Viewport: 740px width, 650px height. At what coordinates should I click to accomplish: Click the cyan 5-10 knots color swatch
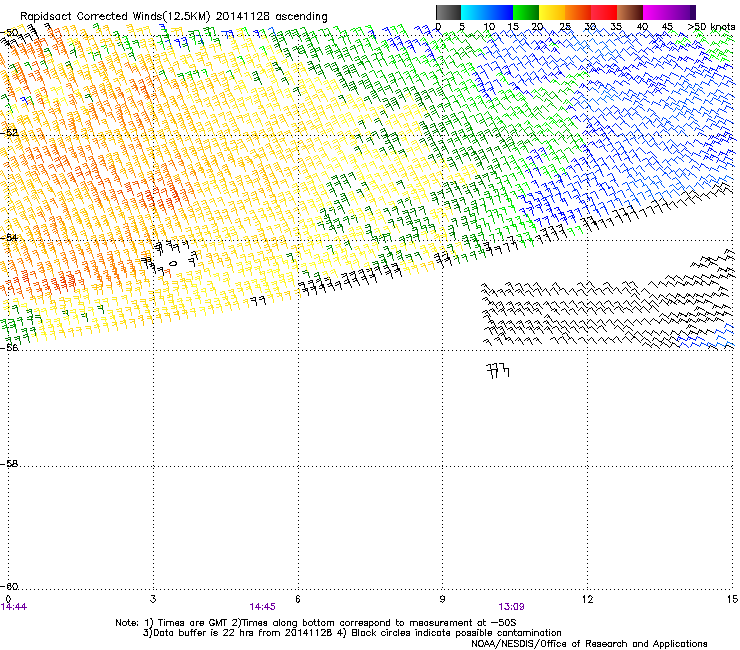pyautogui.click(x=474, y=12)
